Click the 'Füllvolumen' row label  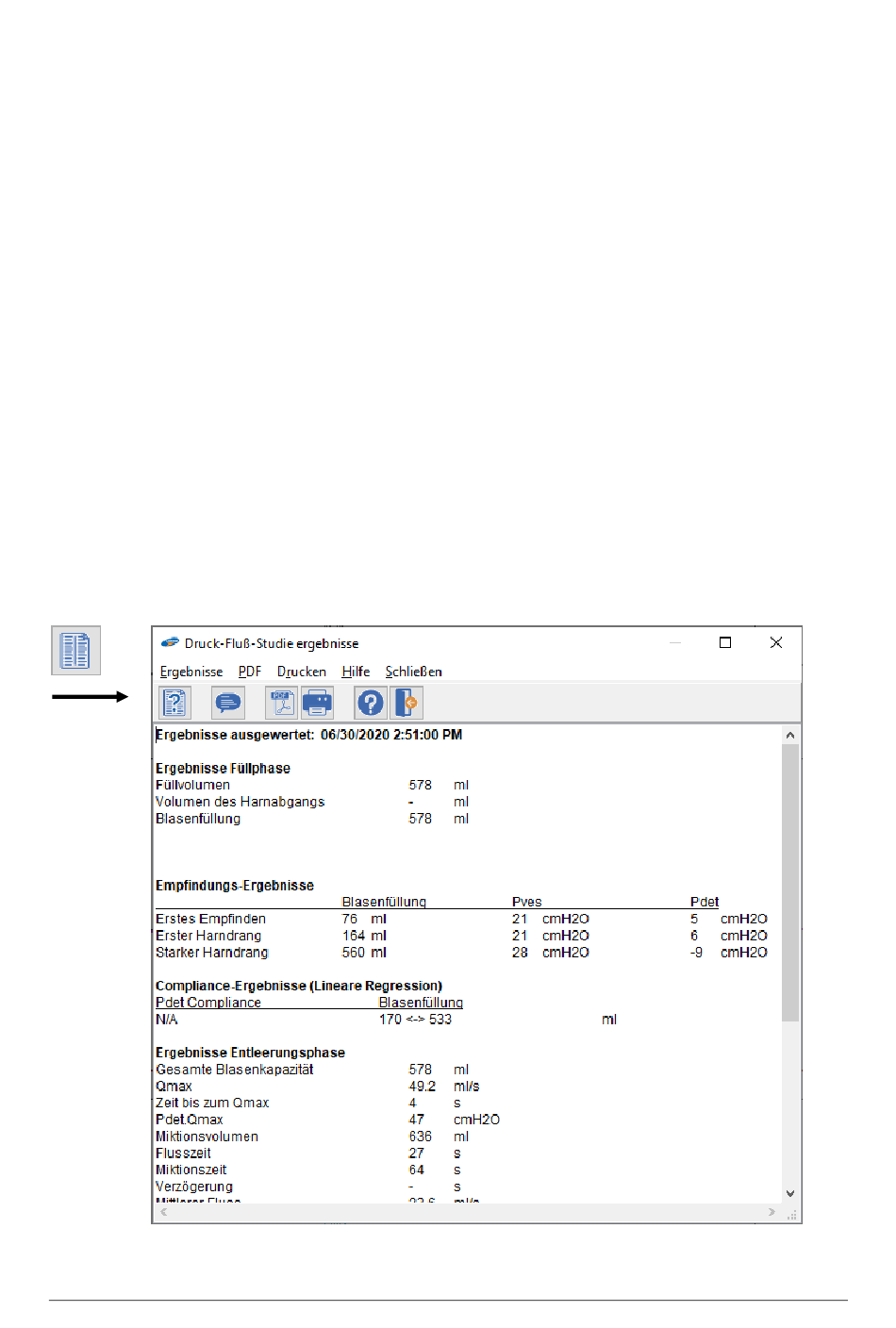pos(192,785)
